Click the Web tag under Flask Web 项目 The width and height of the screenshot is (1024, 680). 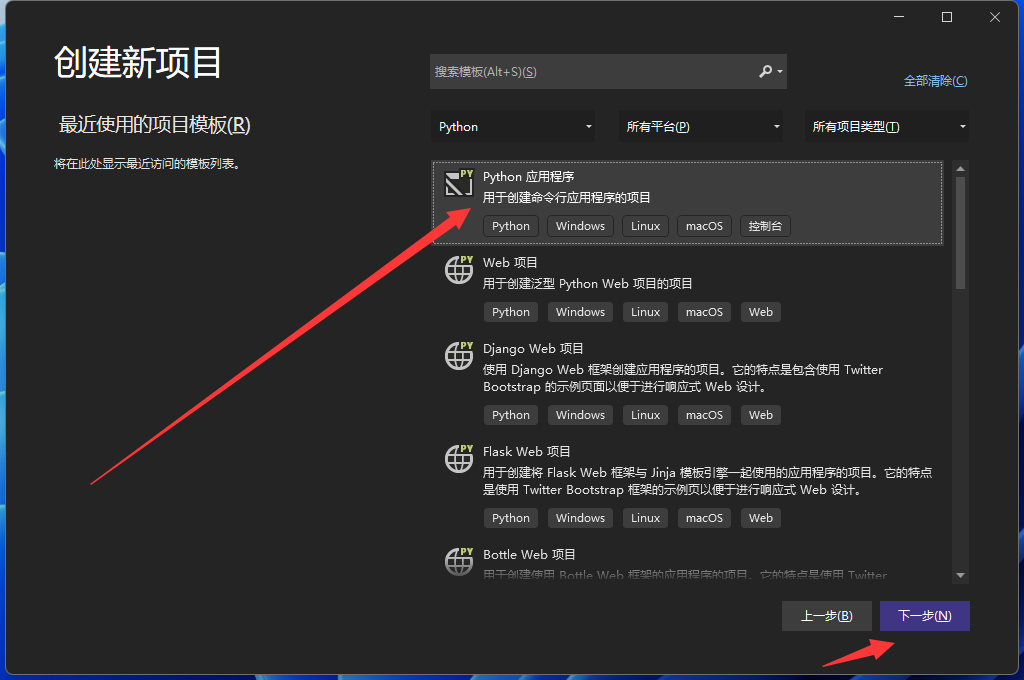point(761,518)
